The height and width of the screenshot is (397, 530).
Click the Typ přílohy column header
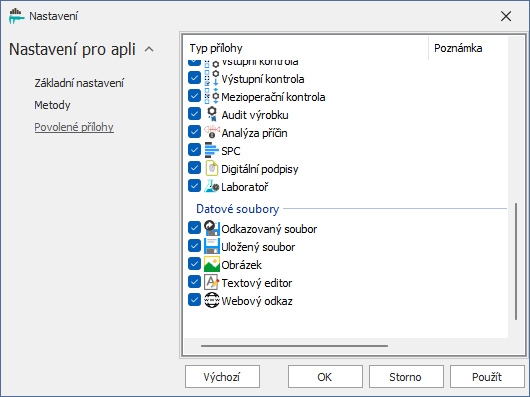(306, 48)
